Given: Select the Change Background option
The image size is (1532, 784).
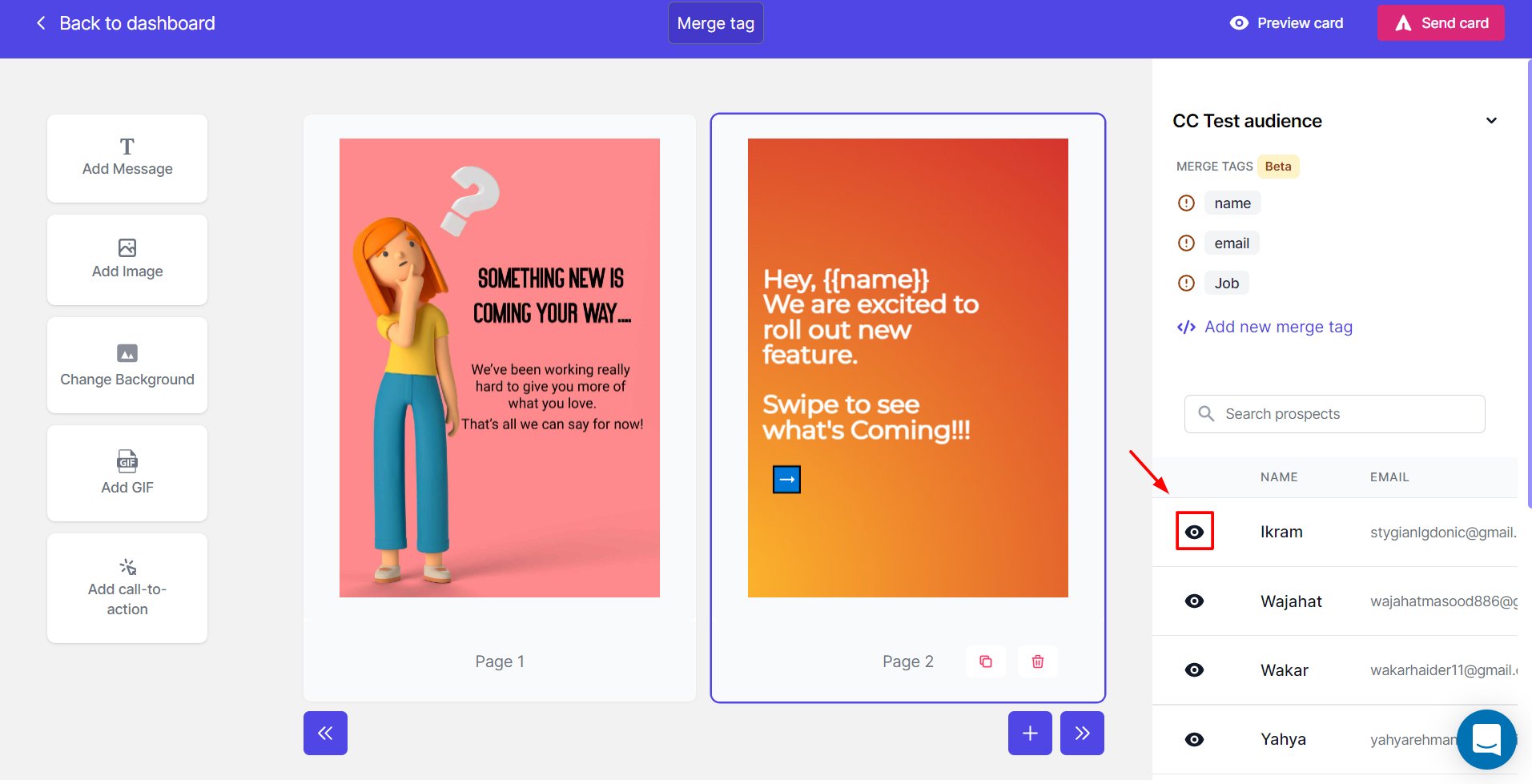Looking at the screenshot, I should click(x=127, y=365).
